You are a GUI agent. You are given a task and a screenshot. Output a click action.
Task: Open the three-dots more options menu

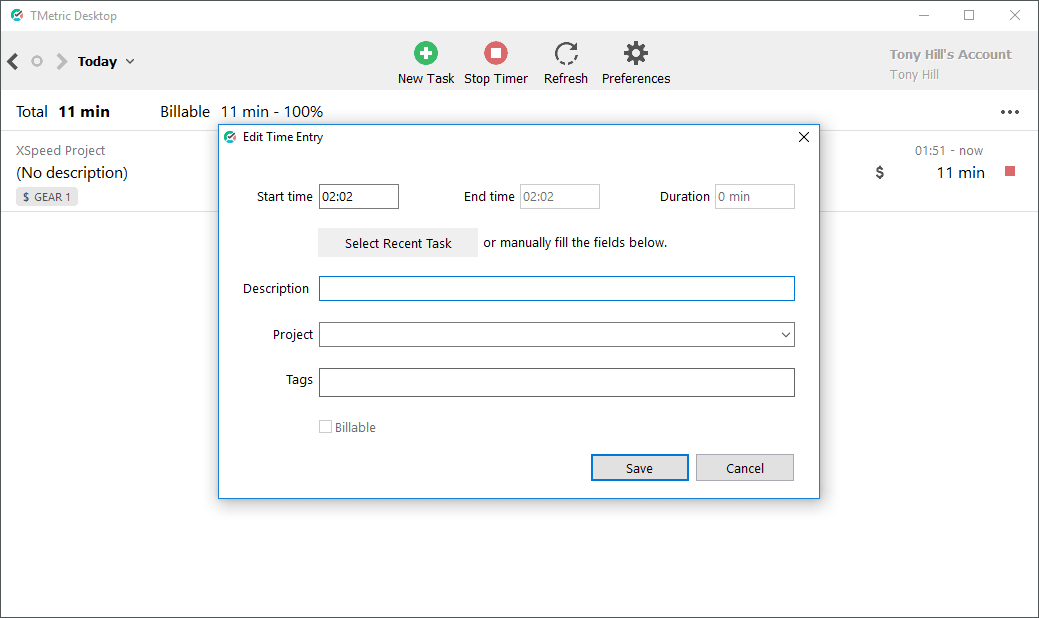1010,112
